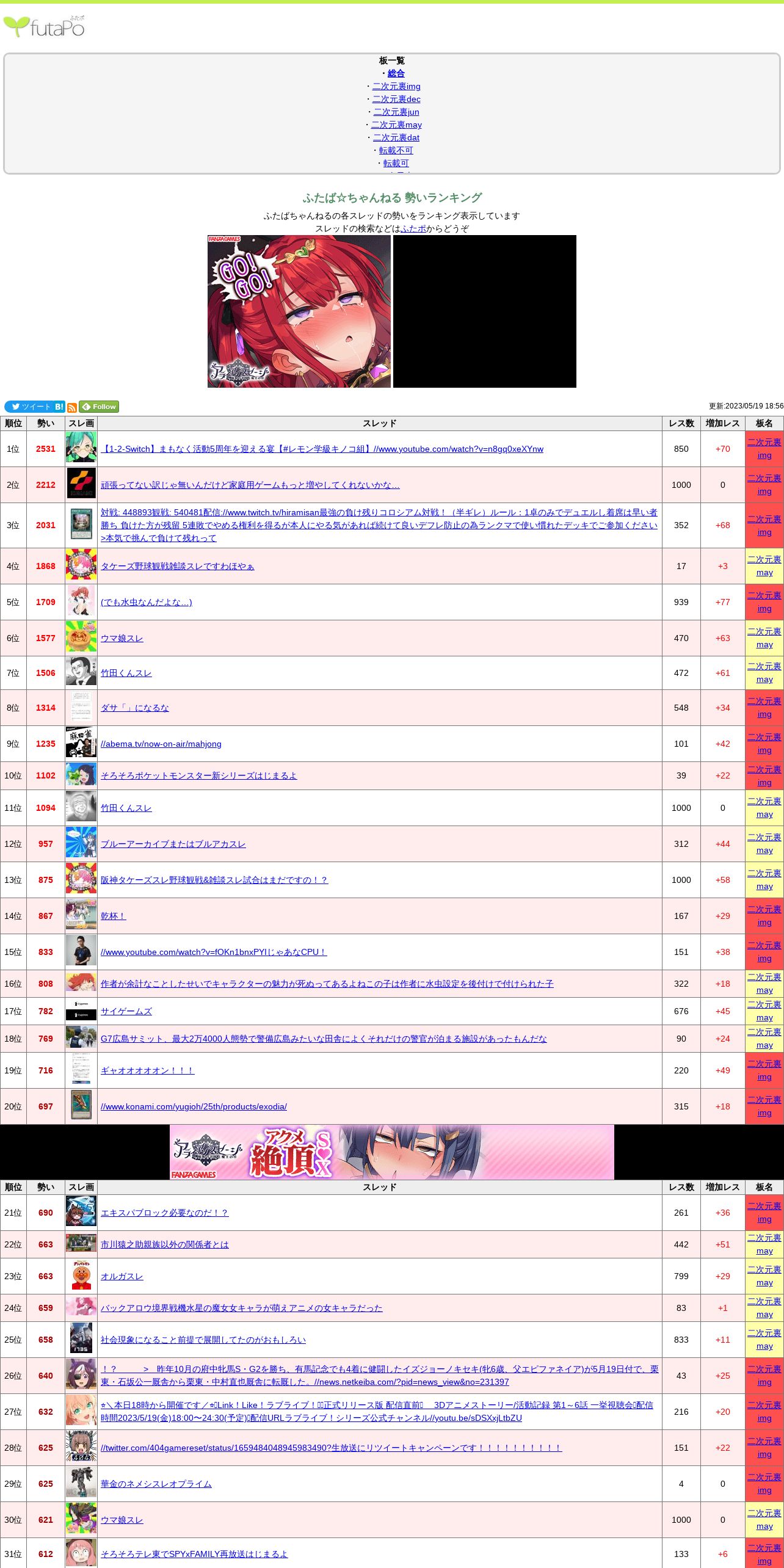
Task: Open the ブルーアーカイブ thread link
Action: pos(173,844)
